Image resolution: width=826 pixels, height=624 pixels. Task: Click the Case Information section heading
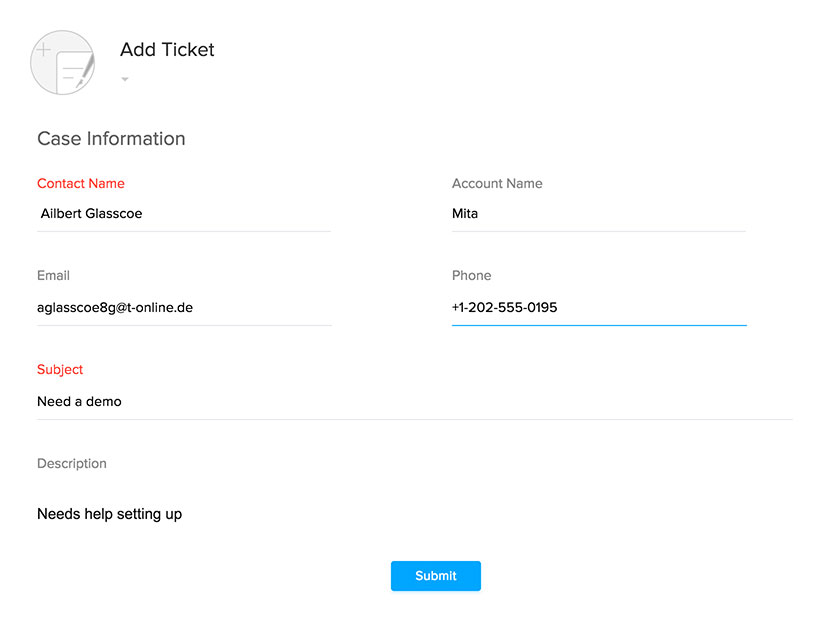pyautogui.click(x=111, y=138)
